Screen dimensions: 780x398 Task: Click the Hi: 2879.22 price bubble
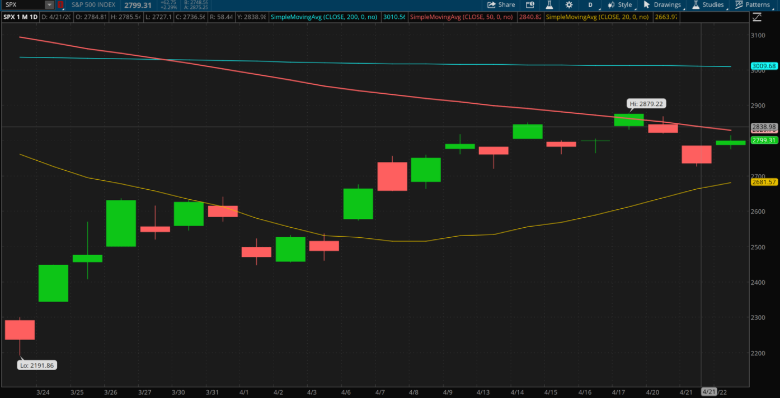tap(646, 104)
